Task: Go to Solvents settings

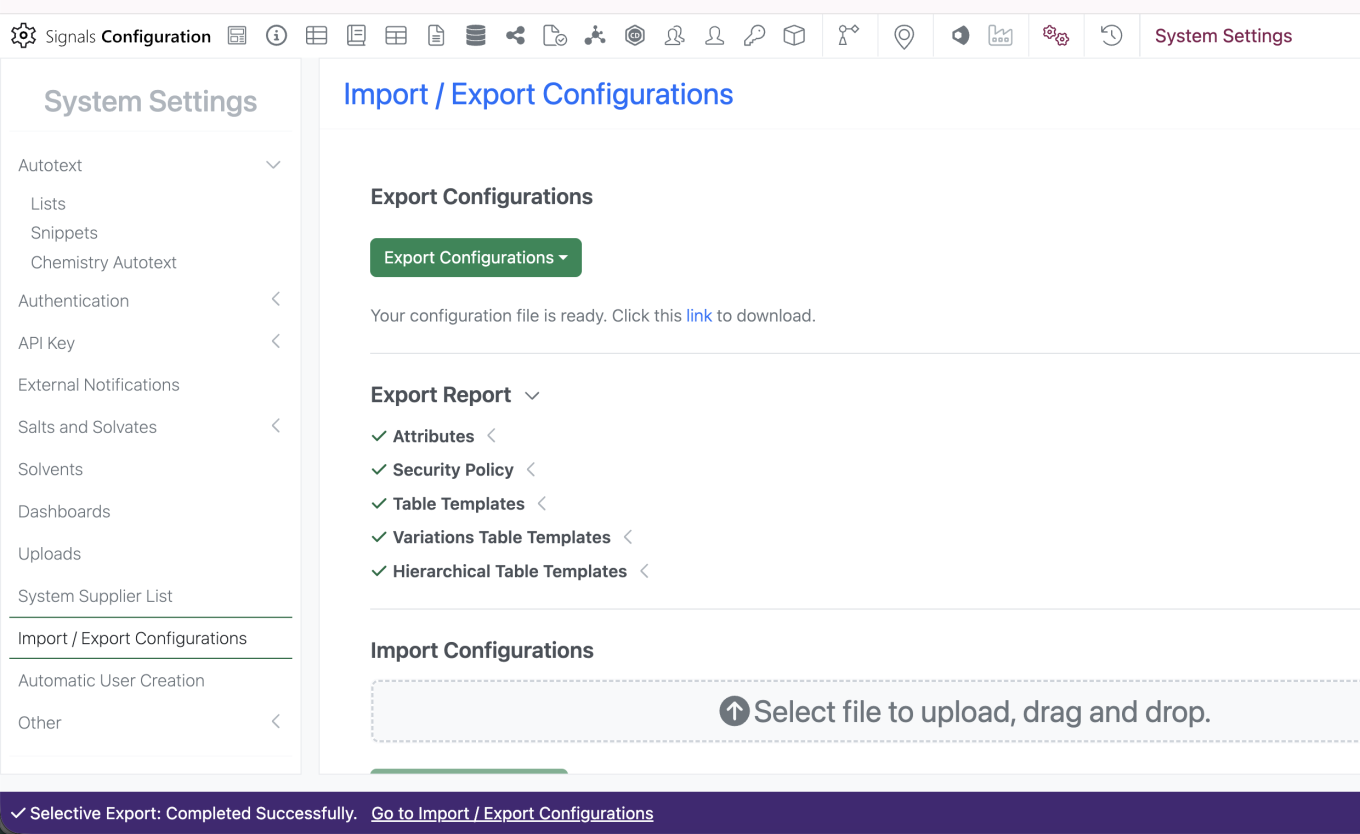Action: pos(50,469)
